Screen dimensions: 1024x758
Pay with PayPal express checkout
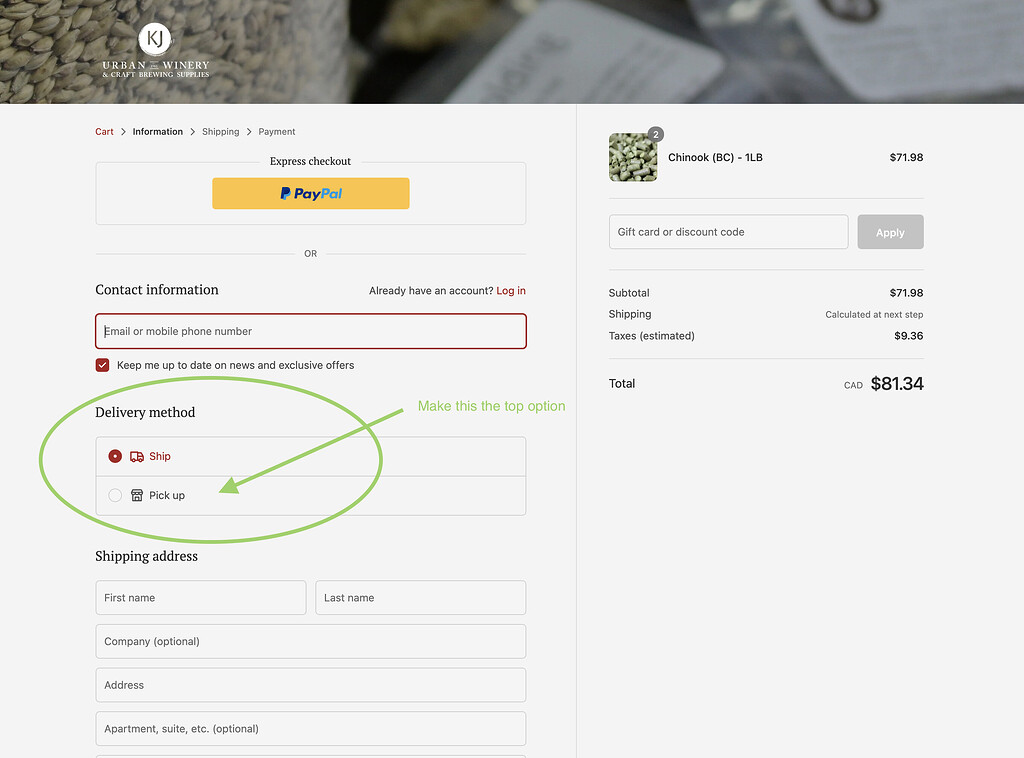click(311, 193)
